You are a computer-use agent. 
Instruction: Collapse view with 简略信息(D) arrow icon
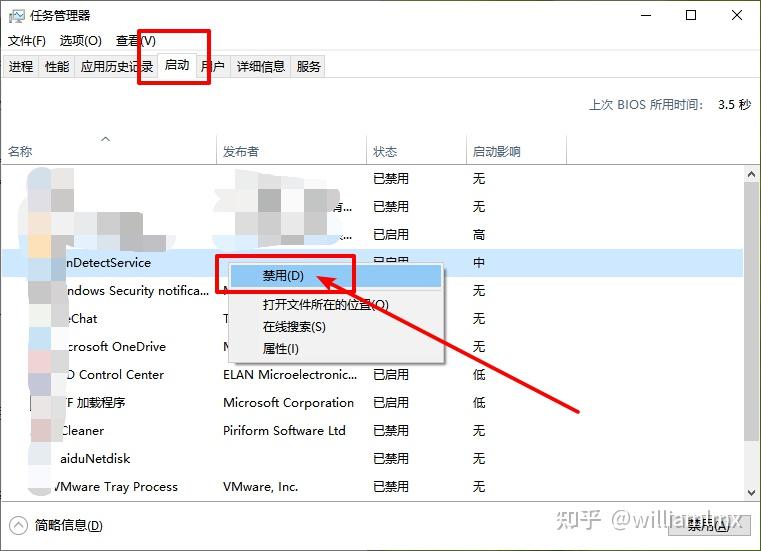pyautogui.click(x=18, y=525)
